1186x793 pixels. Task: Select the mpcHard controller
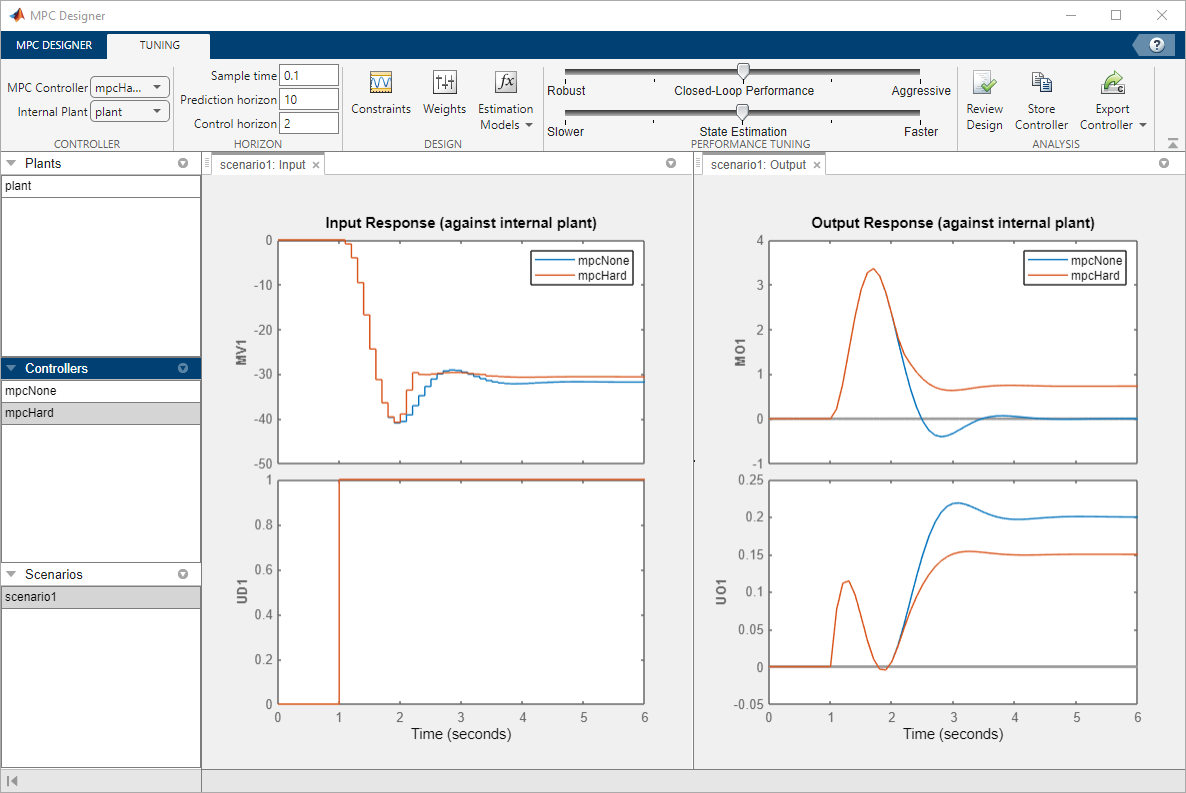[x=101, y=413]
